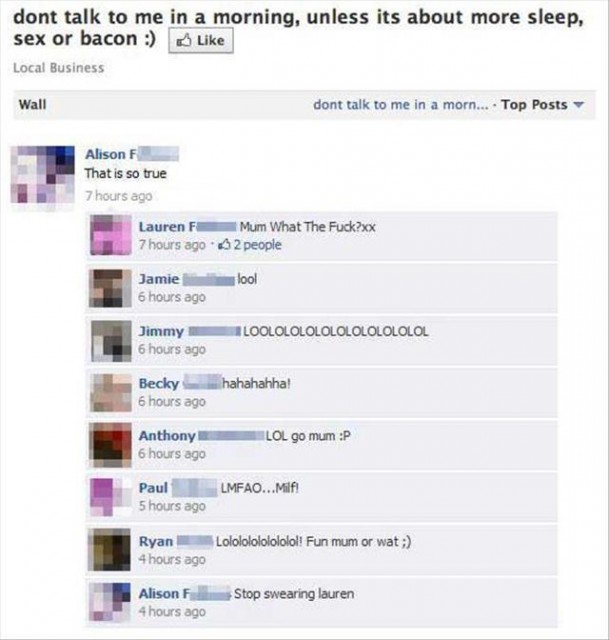The width and height of the screenshot is (609, 640).
Task: Click Jamie's profile thumbnail
Action: 111,288
